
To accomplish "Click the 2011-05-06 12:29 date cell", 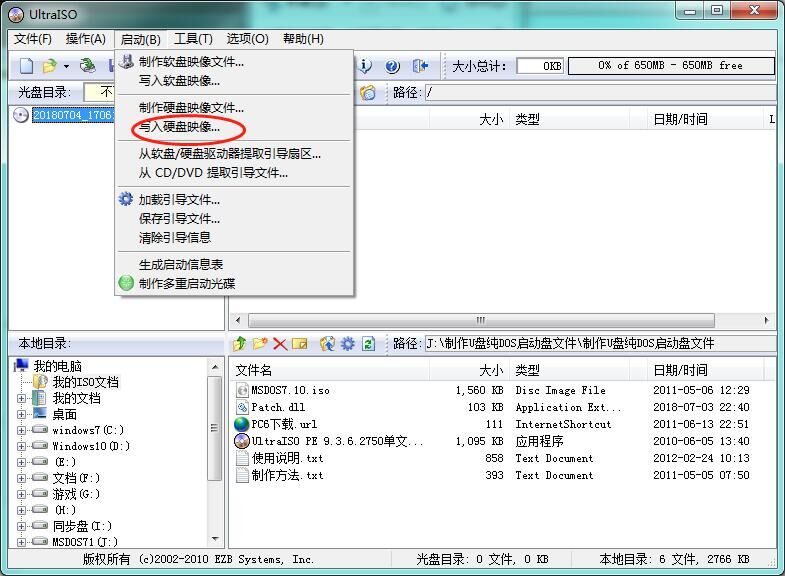I will point(701,390).
